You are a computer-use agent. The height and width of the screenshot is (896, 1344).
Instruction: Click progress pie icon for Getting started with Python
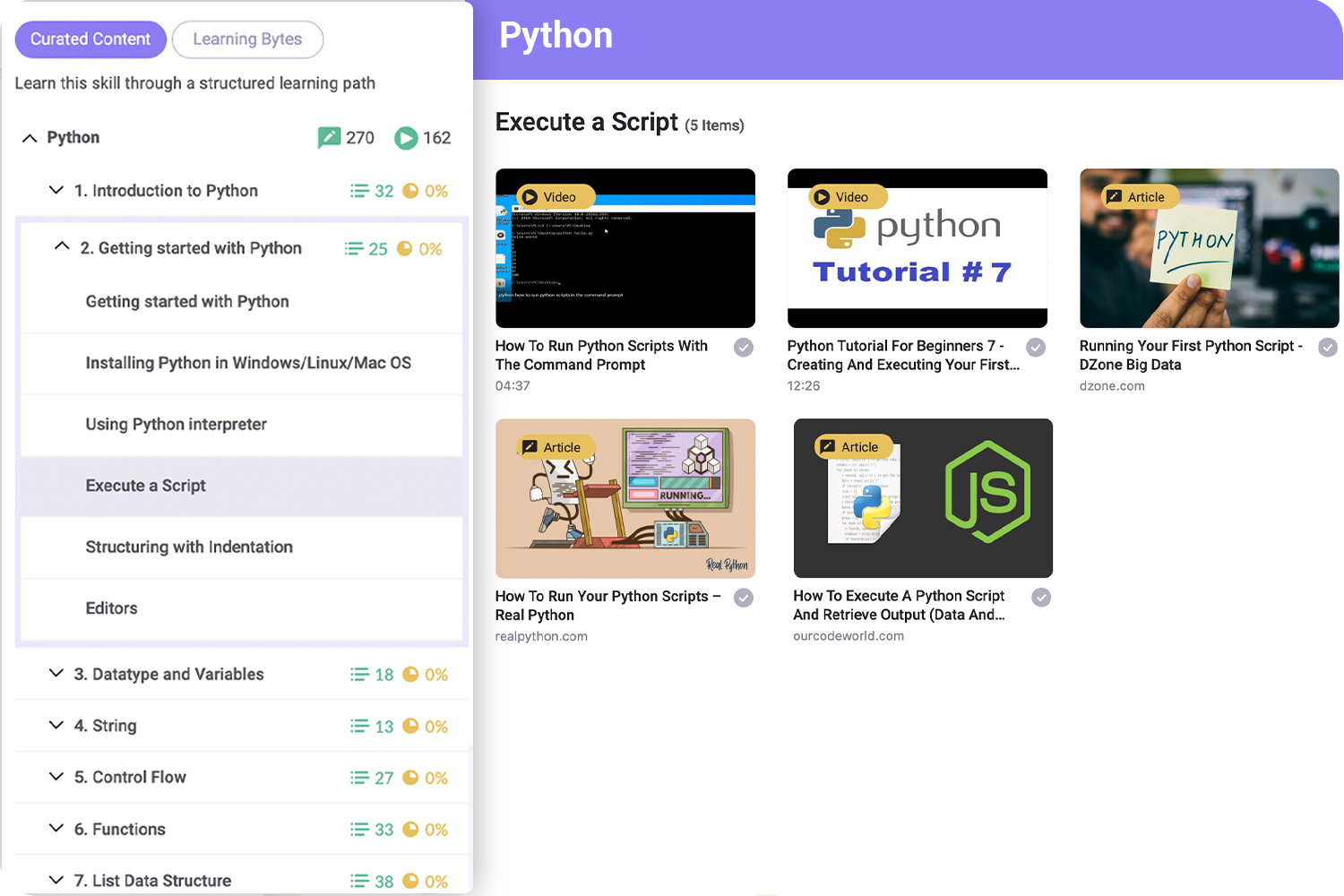coord(405,249)
